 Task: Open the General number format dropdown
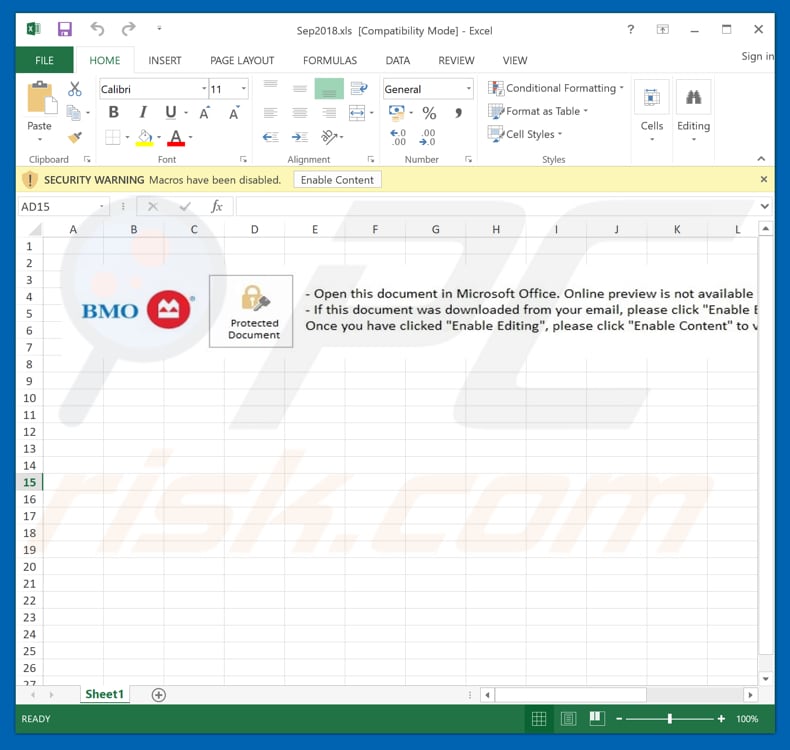pyautogui.click(x=469, y=89)
